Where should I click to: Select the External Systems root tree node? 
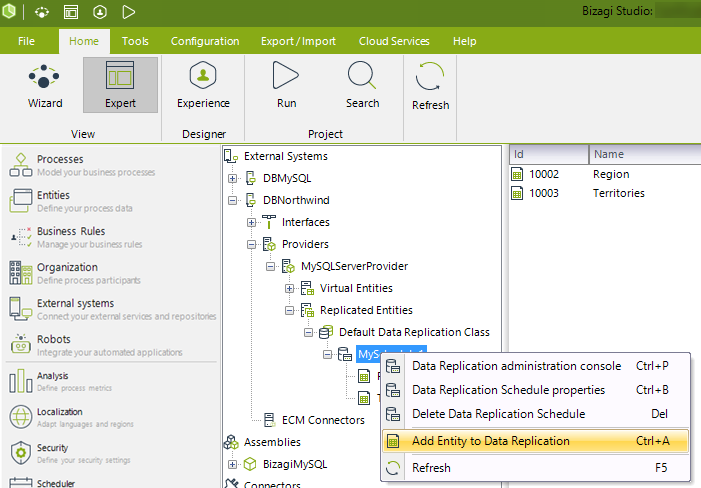pyautogui.click(x=286, y=156)
